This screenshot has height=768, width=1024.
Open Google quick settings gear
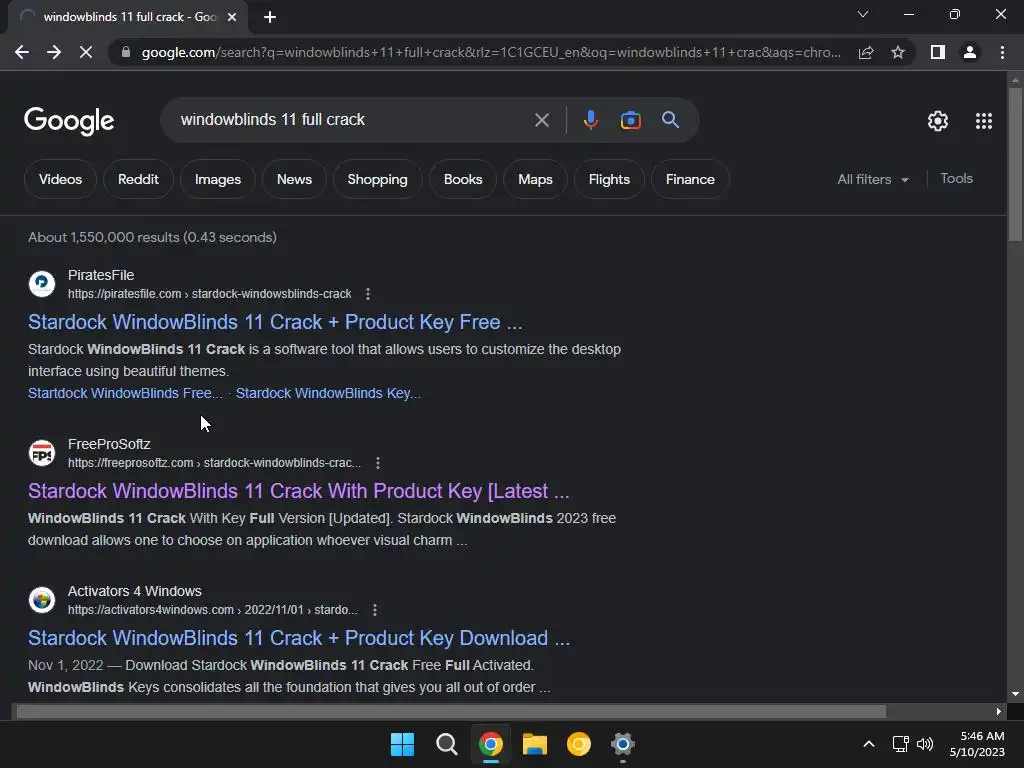click(x=938, y=121)
